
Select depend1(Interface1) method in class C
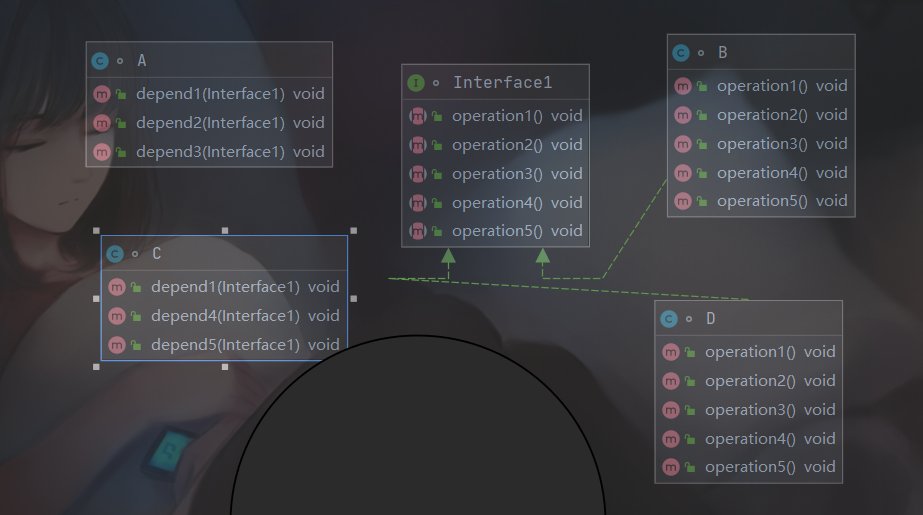224,287
